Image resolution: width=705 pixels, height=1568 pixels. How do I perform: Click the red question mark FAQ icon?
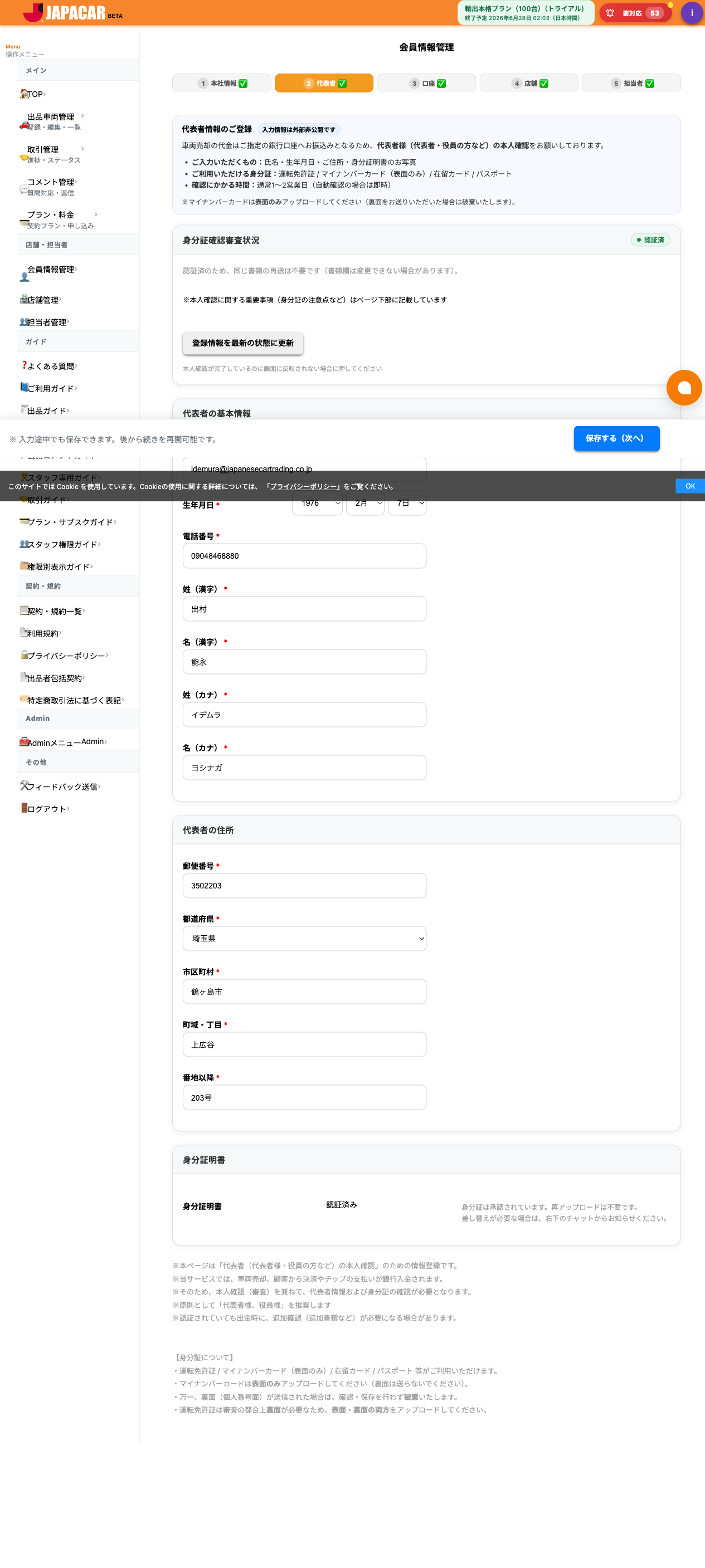(x=24, y=365)
